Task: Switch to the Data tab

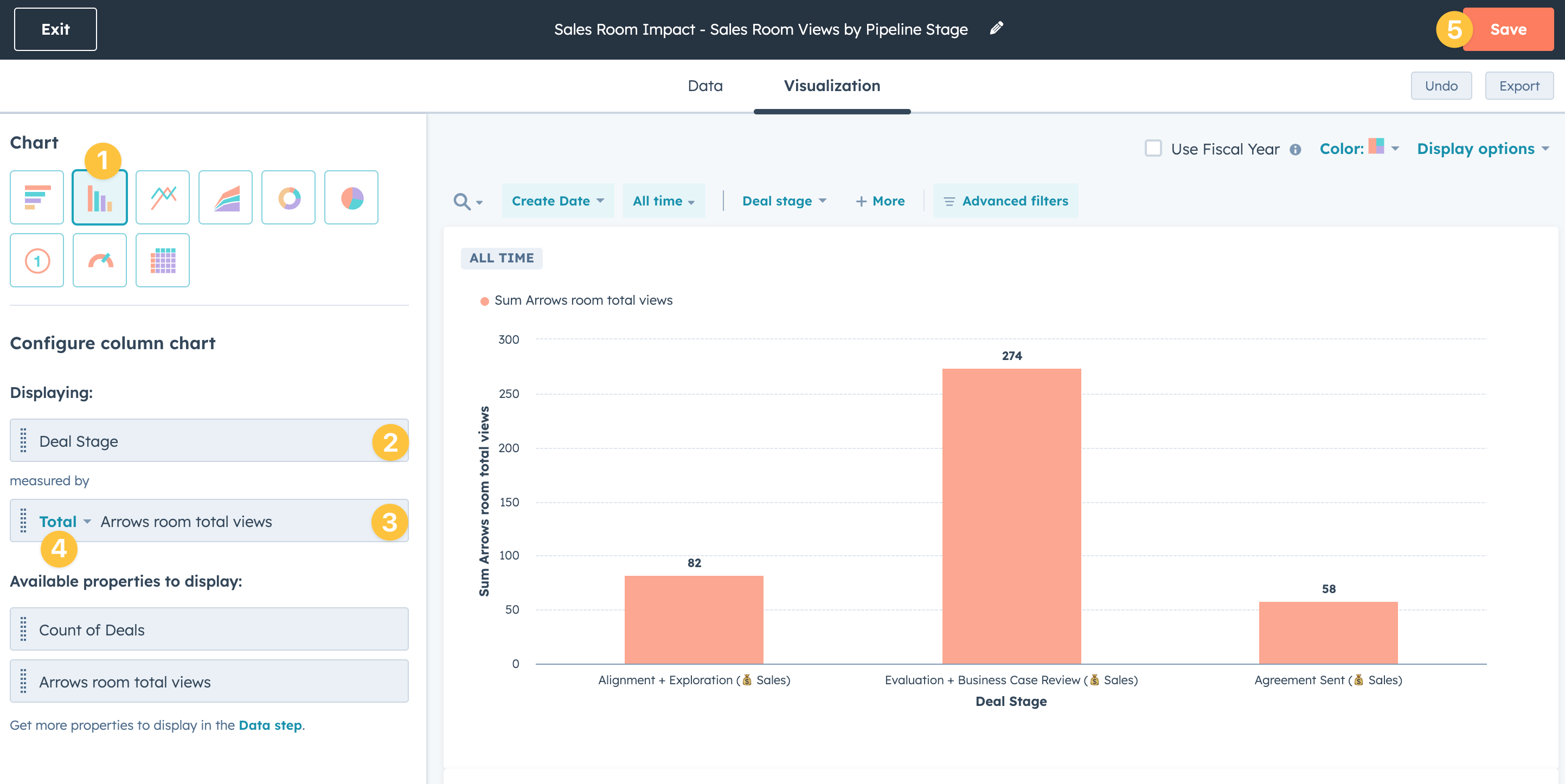Action: pos(705,86)
